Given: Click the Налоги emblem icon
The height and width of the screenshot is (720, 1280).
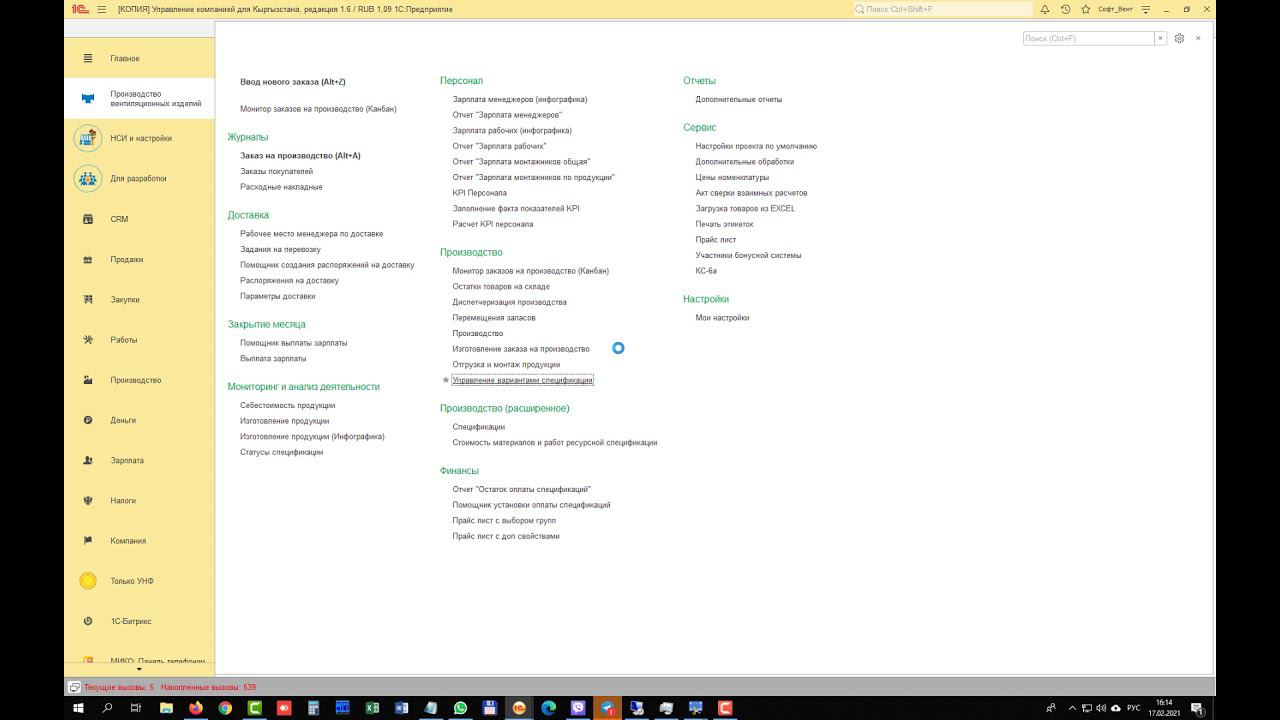Looking at the screenshot, I should click(x=88, y=500).
